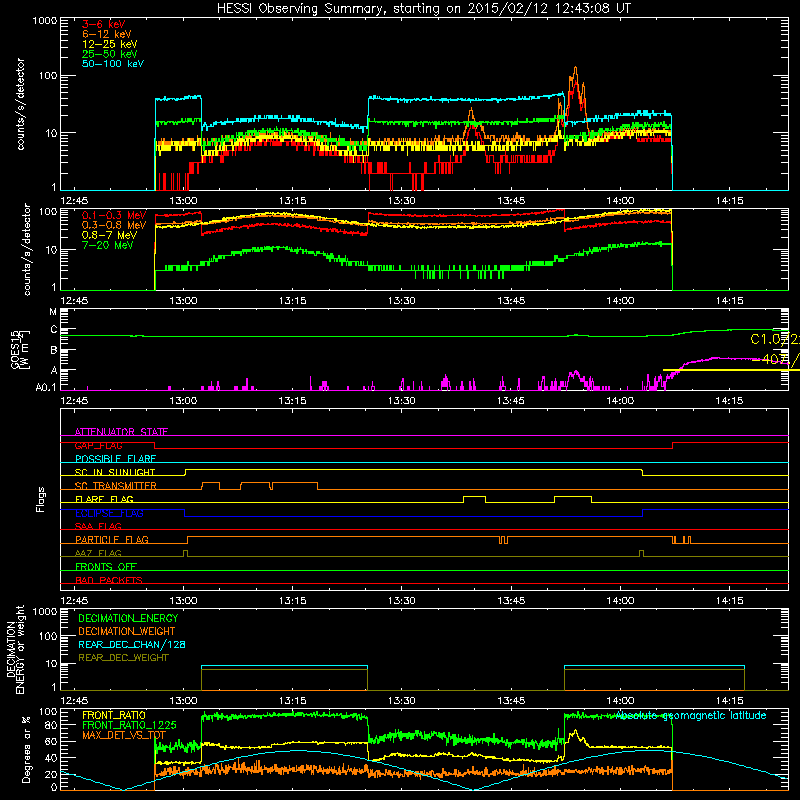Select the 50-100 keV legend label
This screenshot has width=800, height=800.
point(113,64)
